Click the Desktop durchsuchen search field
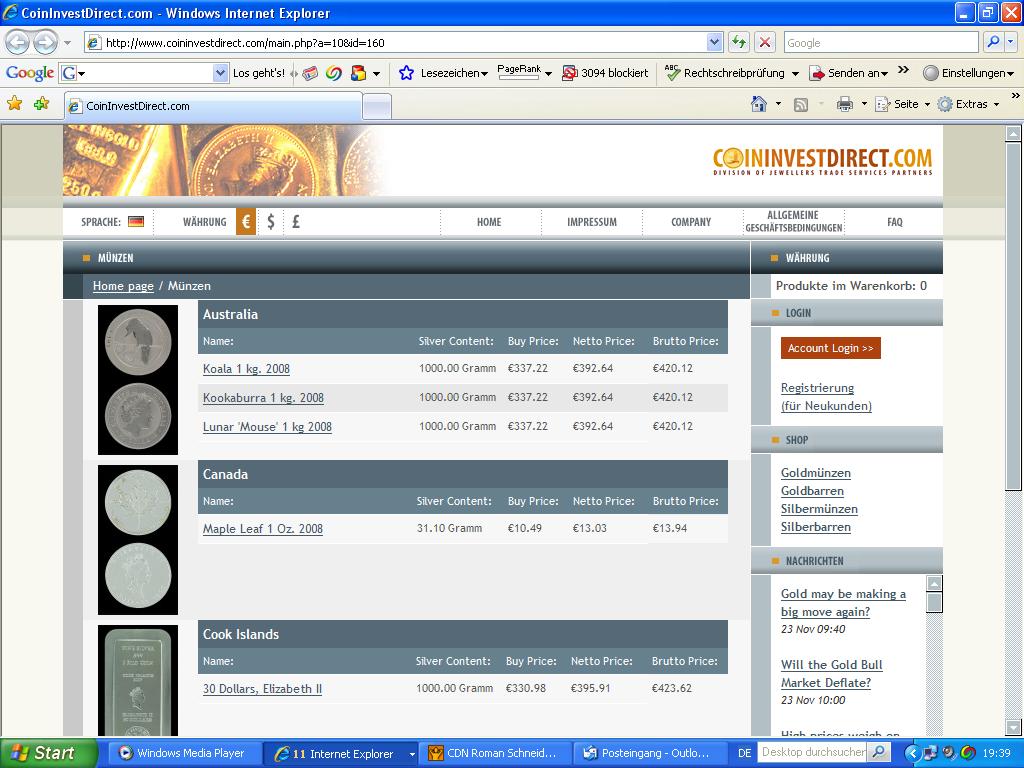 click(814, 752)
